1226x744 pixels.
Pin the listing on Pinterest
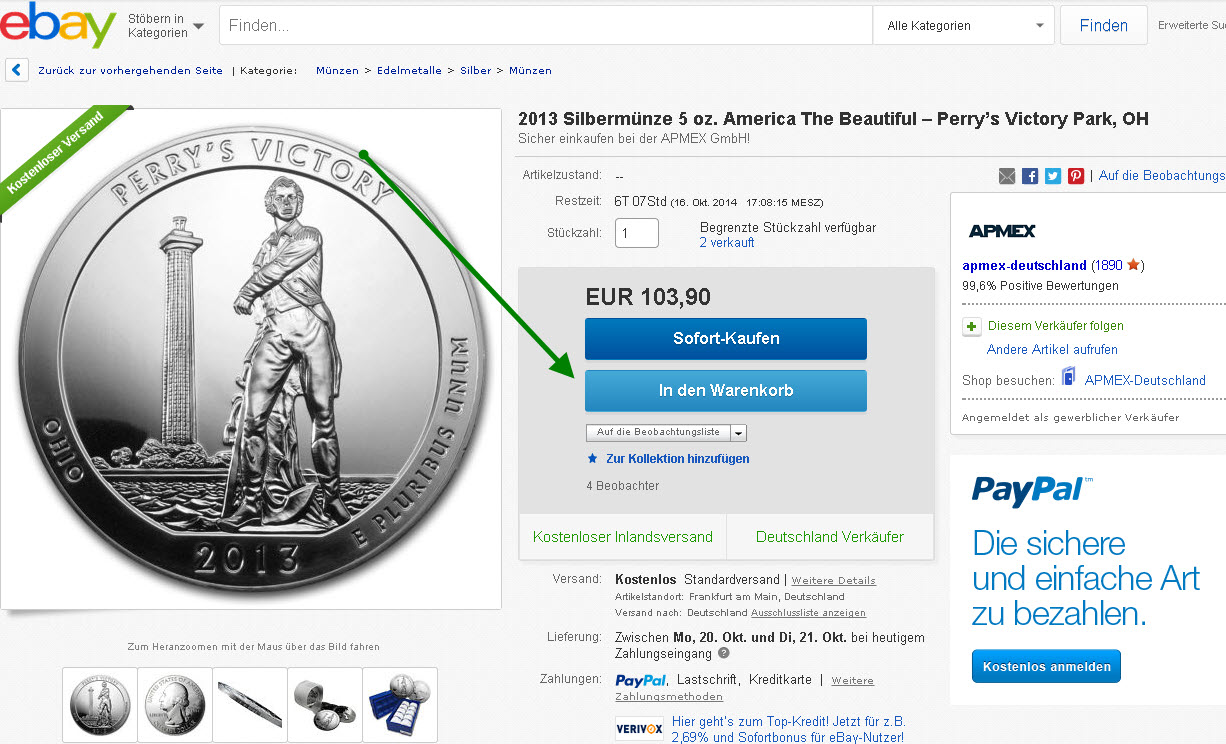1076,176
